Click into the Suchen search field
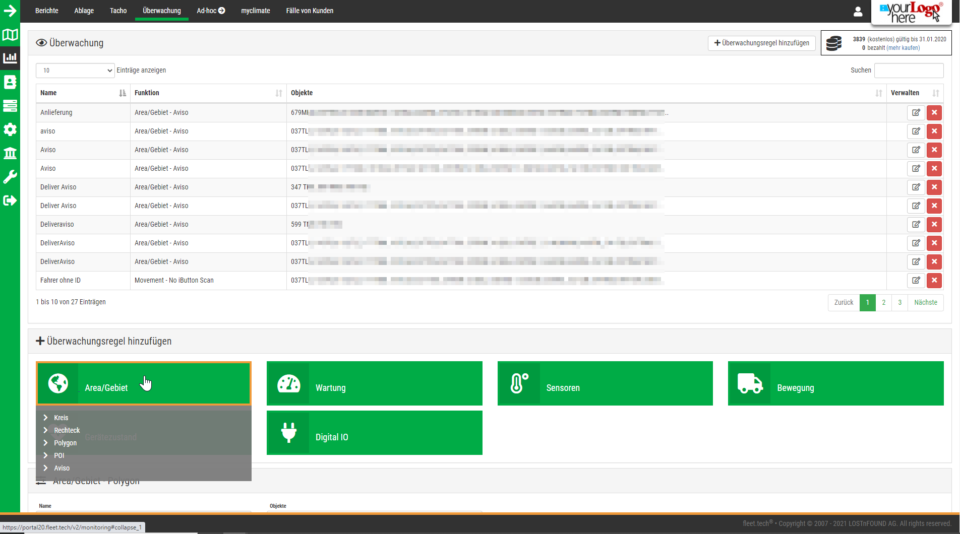 908,70
